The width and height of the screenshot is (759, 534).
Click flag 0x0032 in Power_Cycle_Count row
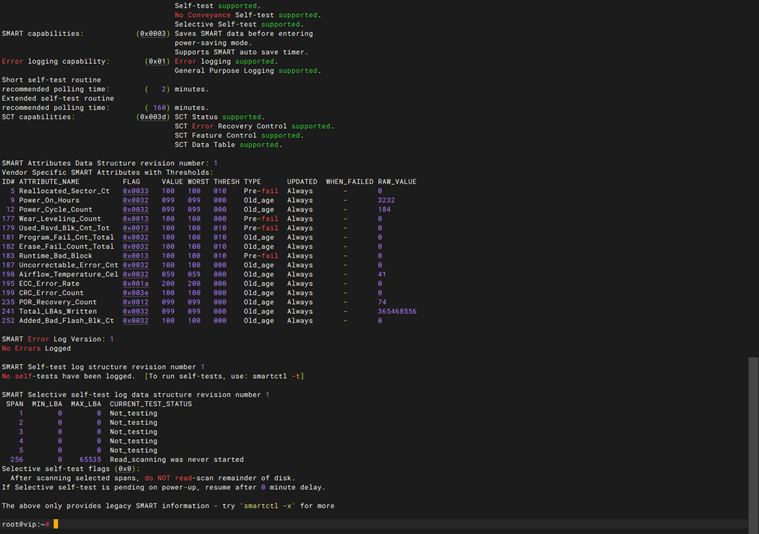[x=136, y=210]
